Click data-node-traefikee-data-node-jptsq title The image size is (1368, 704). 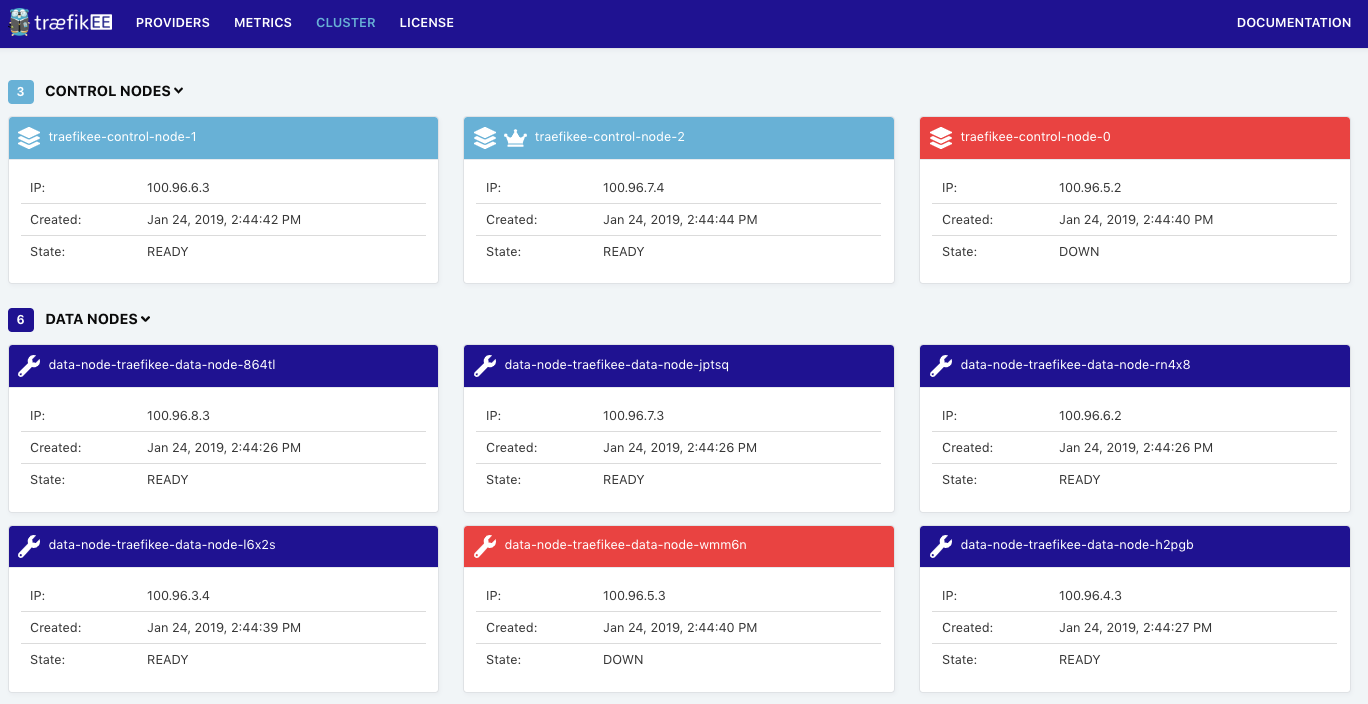(x=617, y=365)
